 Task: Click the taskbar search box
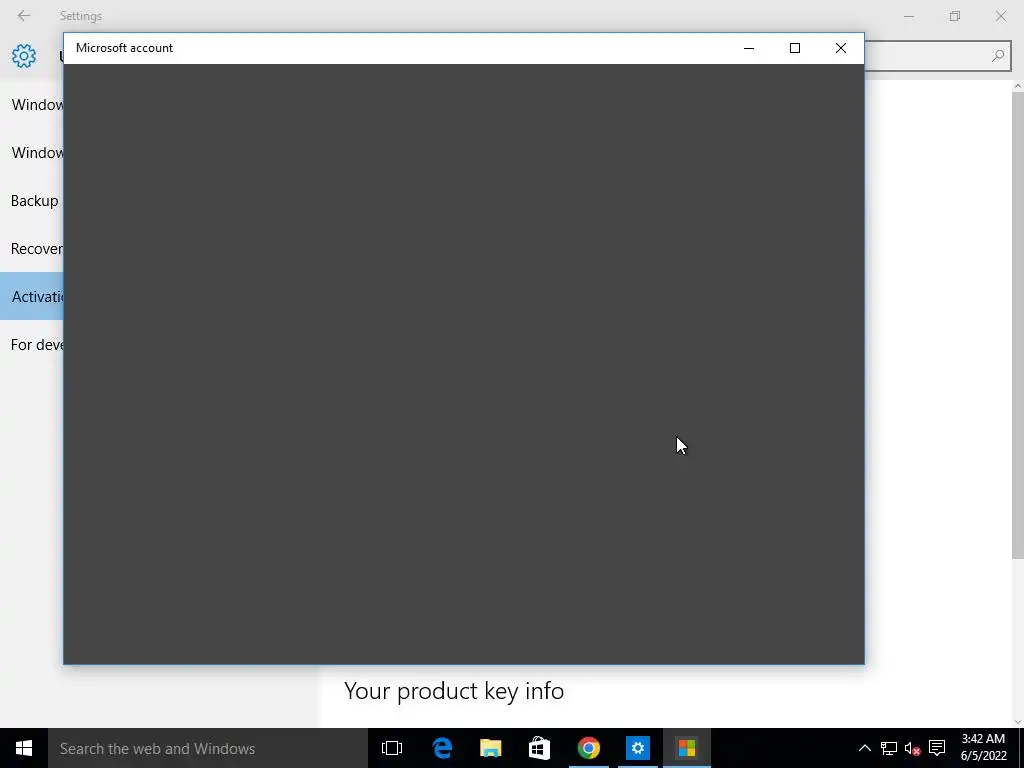click(208, 748)
